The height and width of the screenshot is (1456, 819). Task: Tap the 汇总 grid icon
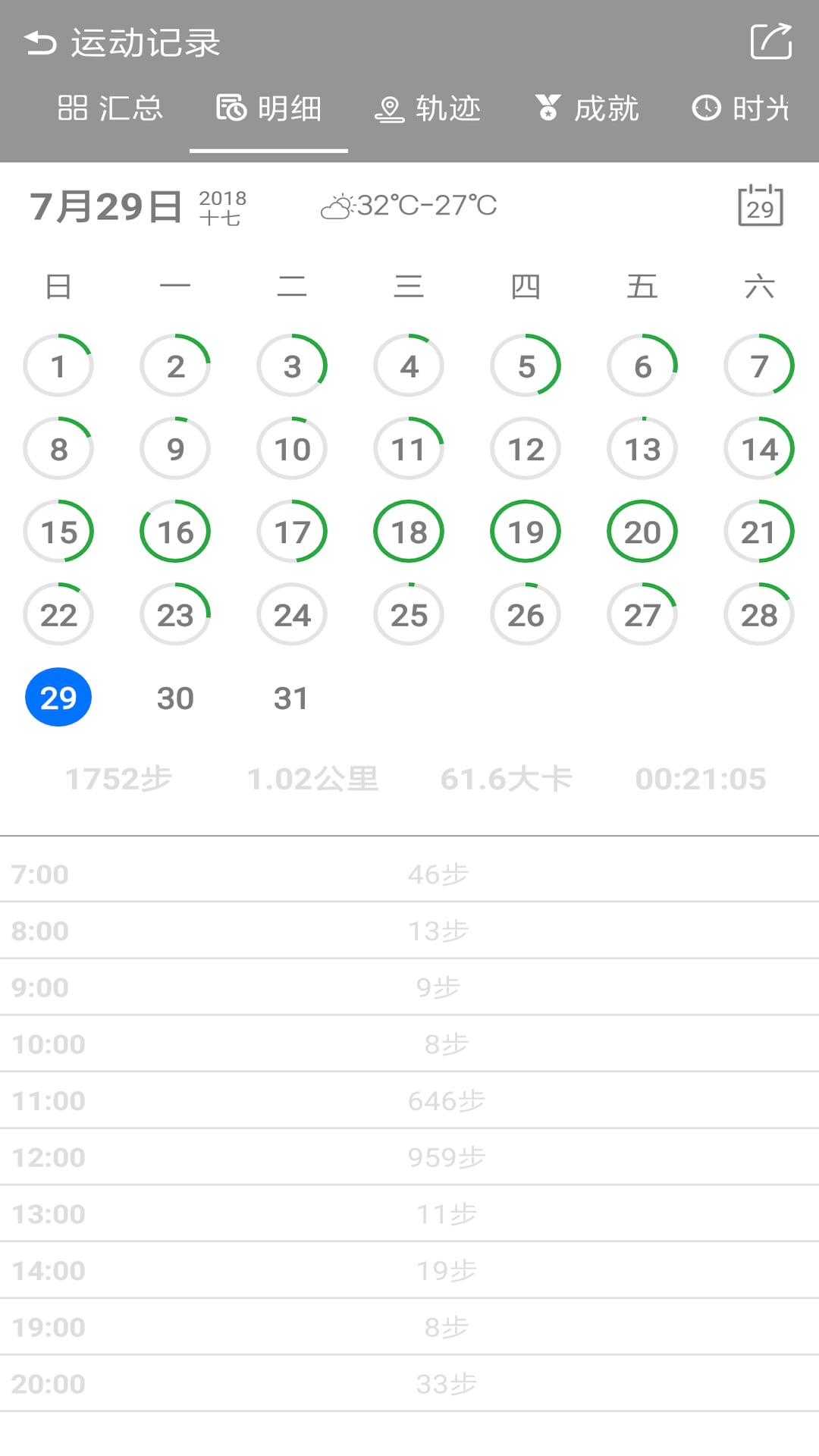pyautogui.click(x=73, y=108)
